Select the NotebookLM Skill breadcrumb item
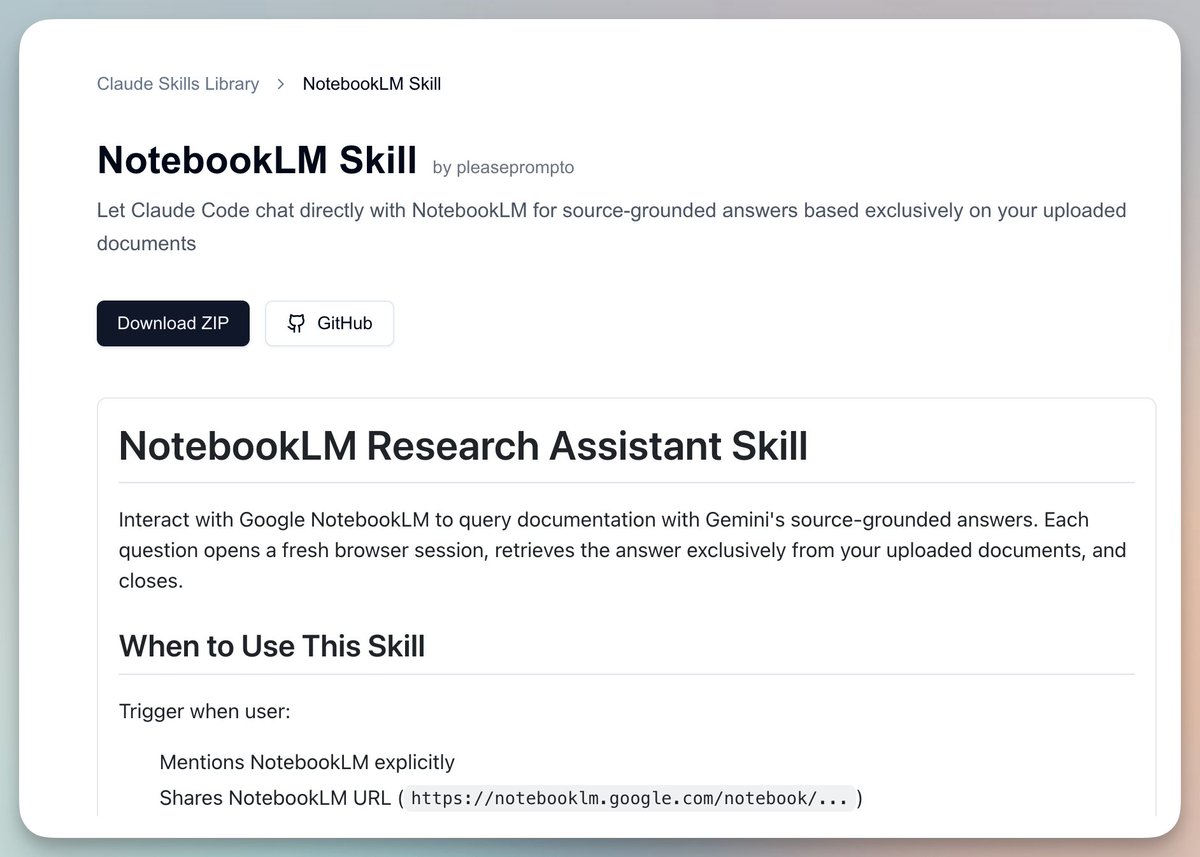The image size is (1200, 857). tap(372, 84)
